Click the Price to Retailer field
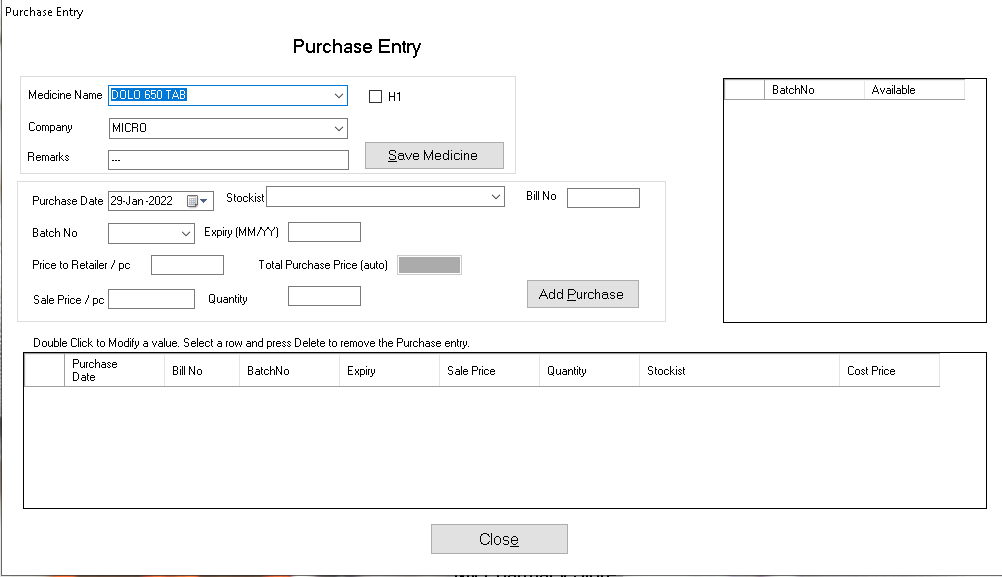 click(187, 265)
